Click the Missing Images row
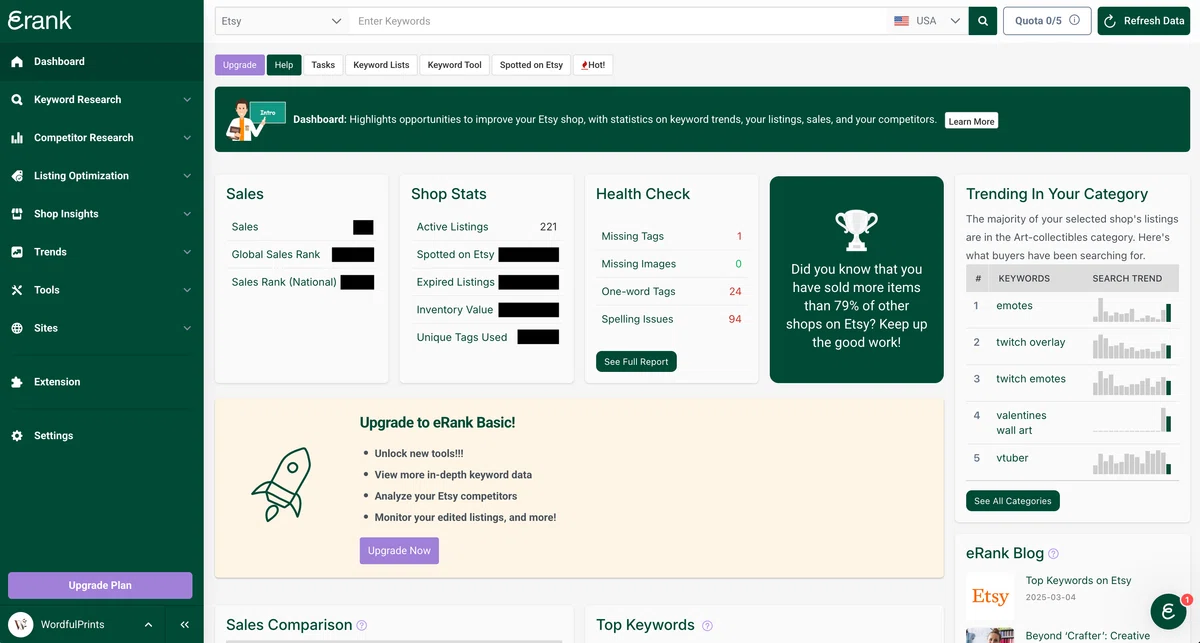1200x643 pixels. coord(672,264)
